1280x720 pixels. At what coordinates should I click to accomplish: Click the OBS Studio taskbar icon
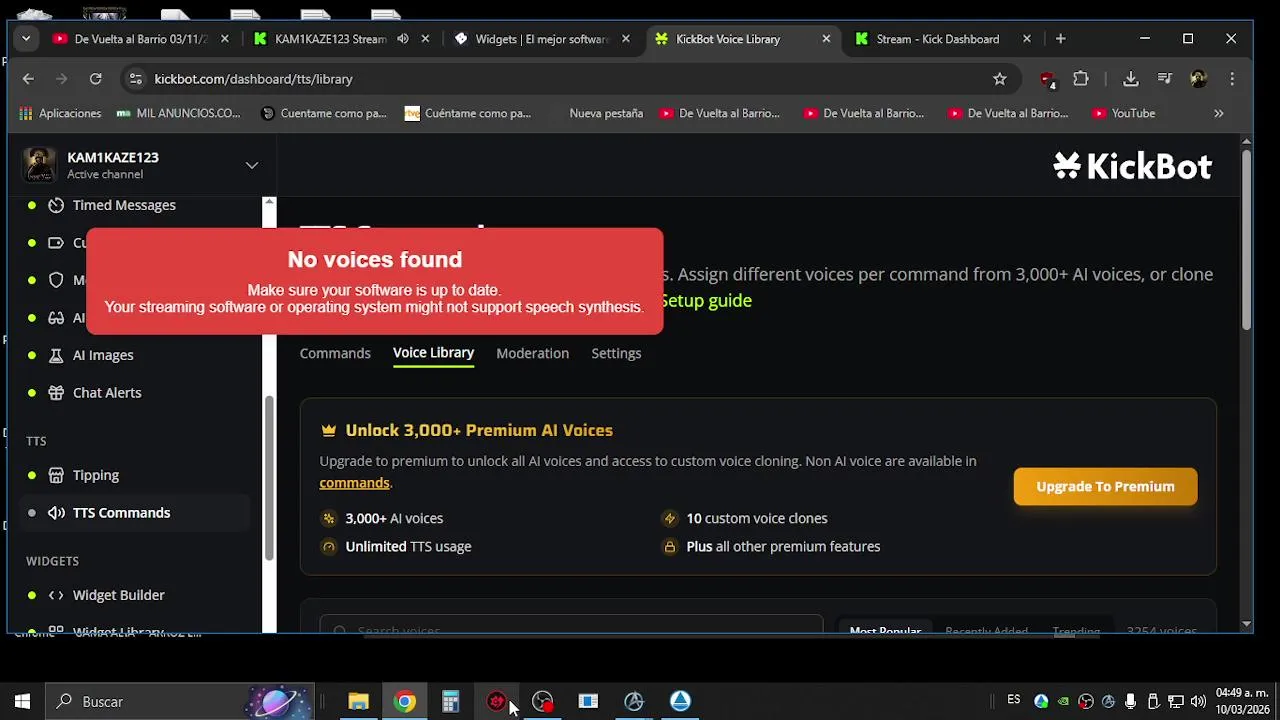[x=542, y=701]
